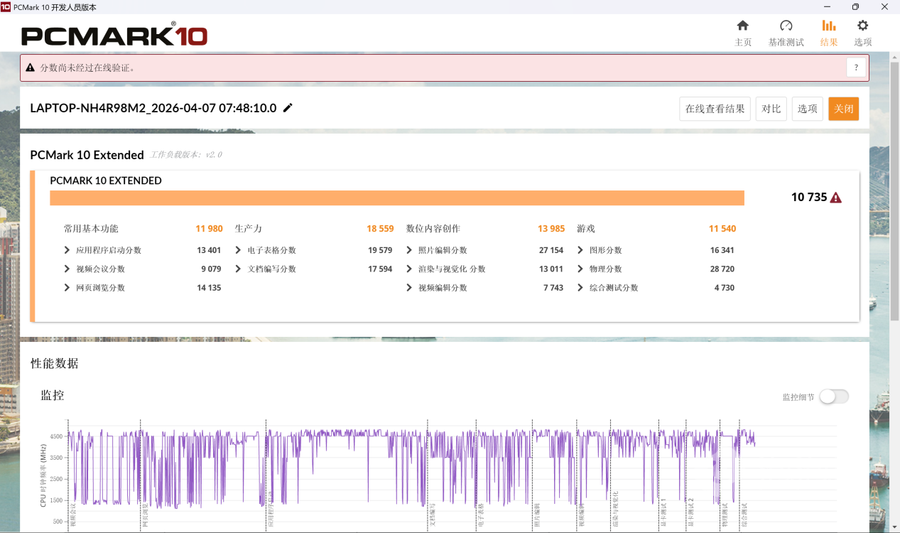Expand the 电子表格分数 row

[x=238, y=251]
